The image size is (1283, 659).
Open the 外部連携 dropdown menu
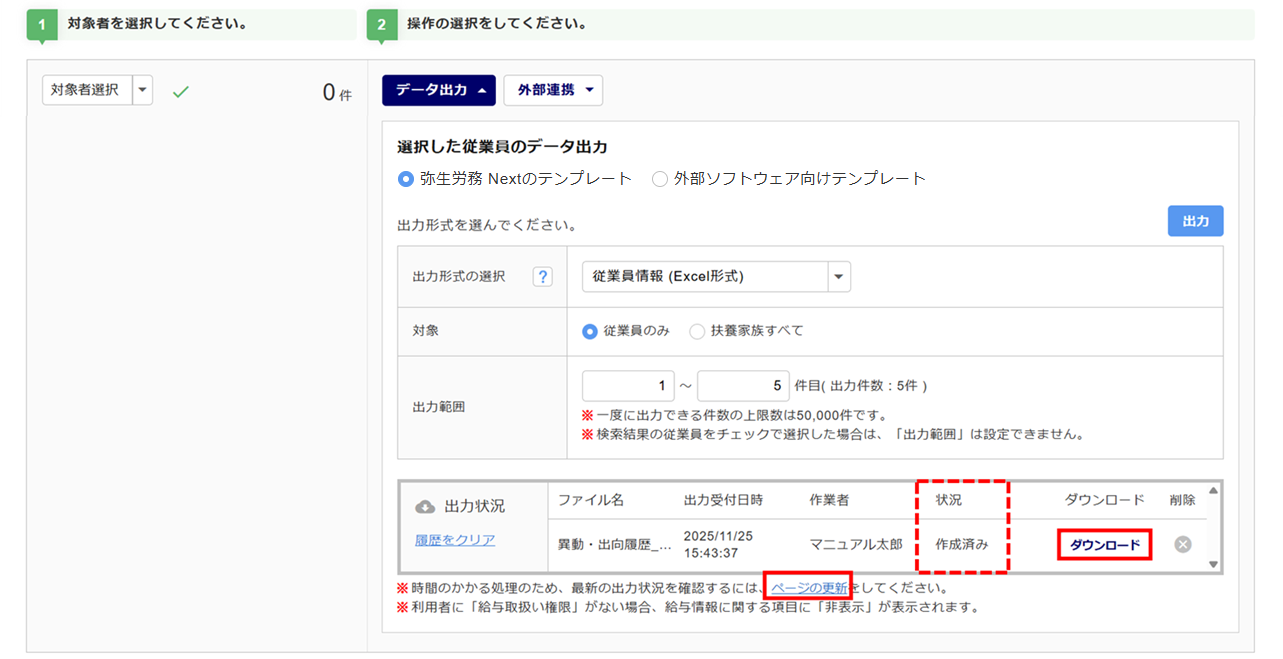[x=553, y=90]
